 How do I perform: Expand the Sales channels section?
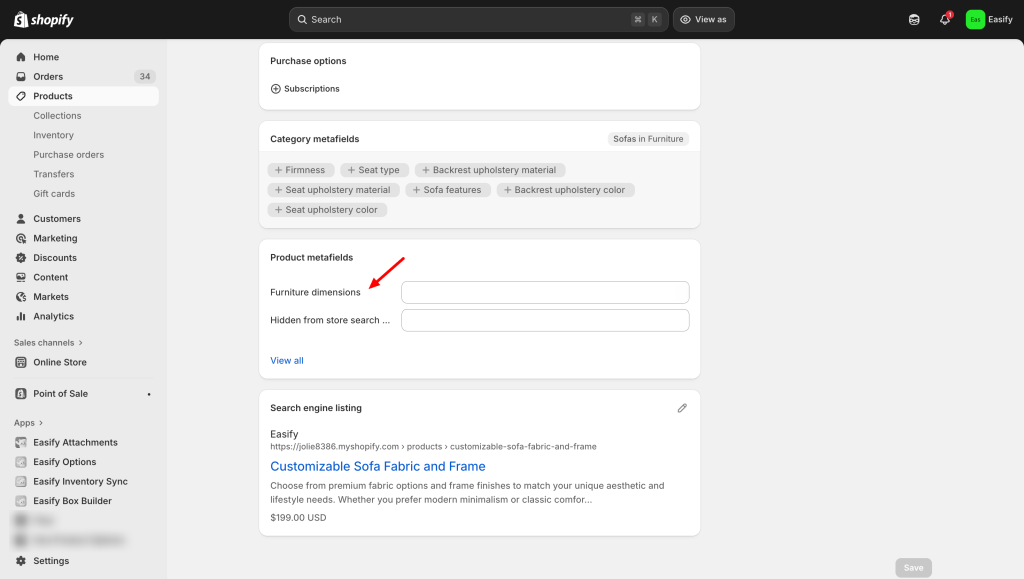point(48,343)
